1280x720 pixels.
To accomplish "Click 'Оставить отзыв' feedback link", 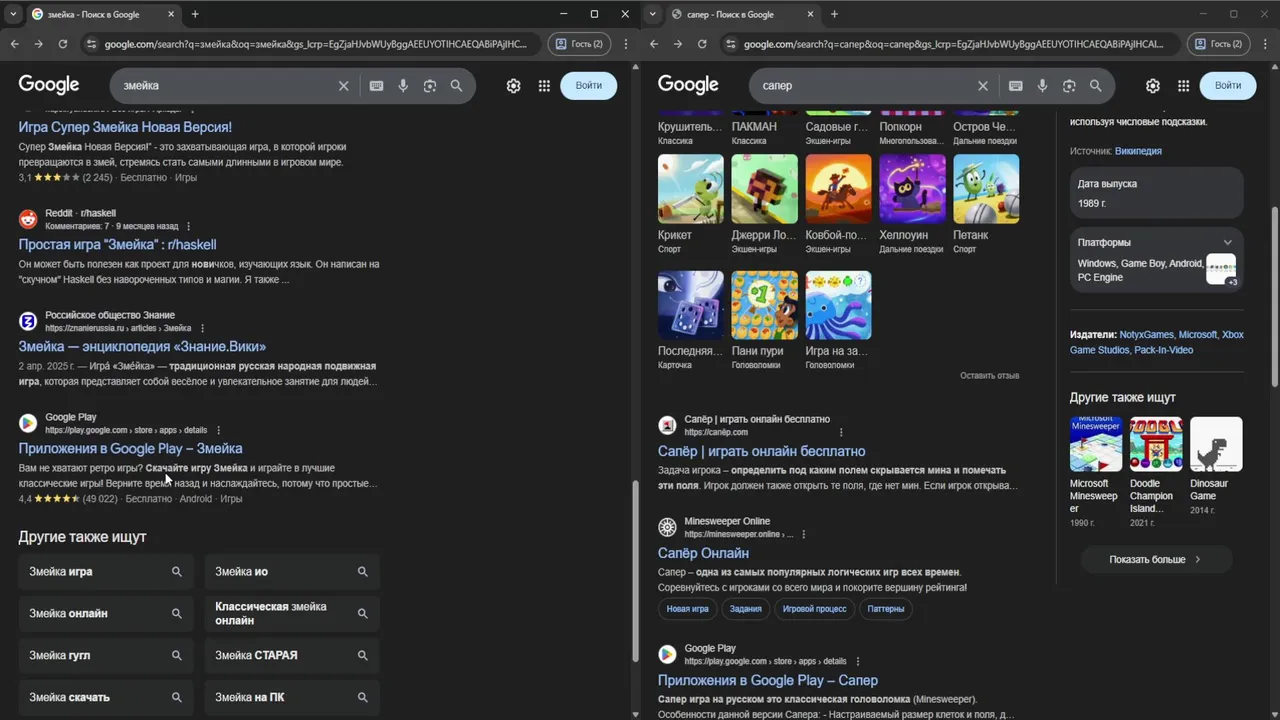I will (x=989, y=376).
